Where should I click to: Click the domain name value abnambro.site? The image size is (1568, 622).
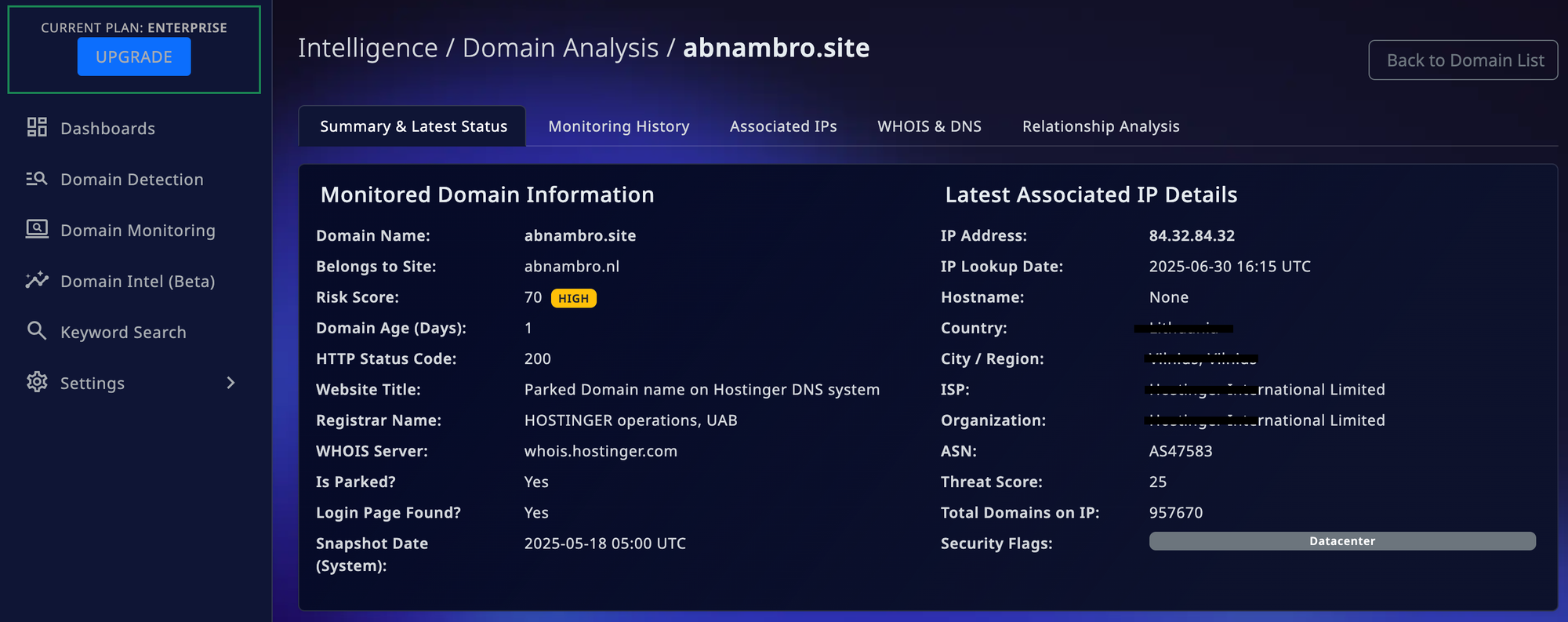(580, 235)
